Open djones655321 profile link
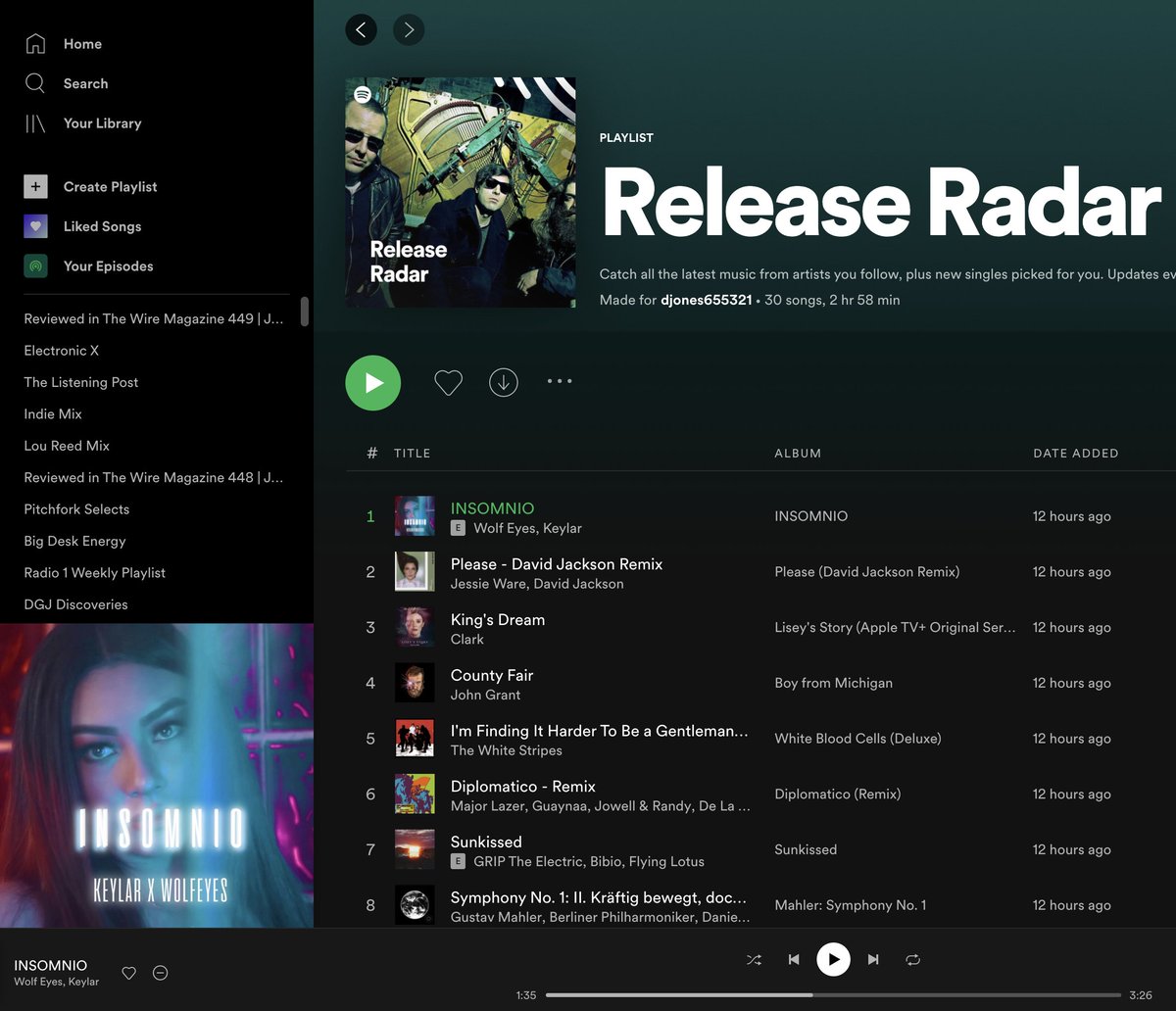The width and height of the screenshot is (1176, 1011). (x=706, y=300)
